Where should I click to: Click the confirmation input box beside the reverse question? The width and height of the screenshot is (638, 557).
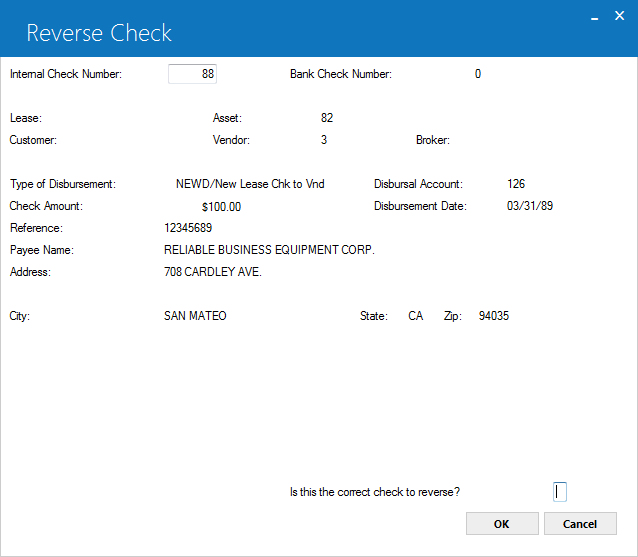[x=559, y=492]
